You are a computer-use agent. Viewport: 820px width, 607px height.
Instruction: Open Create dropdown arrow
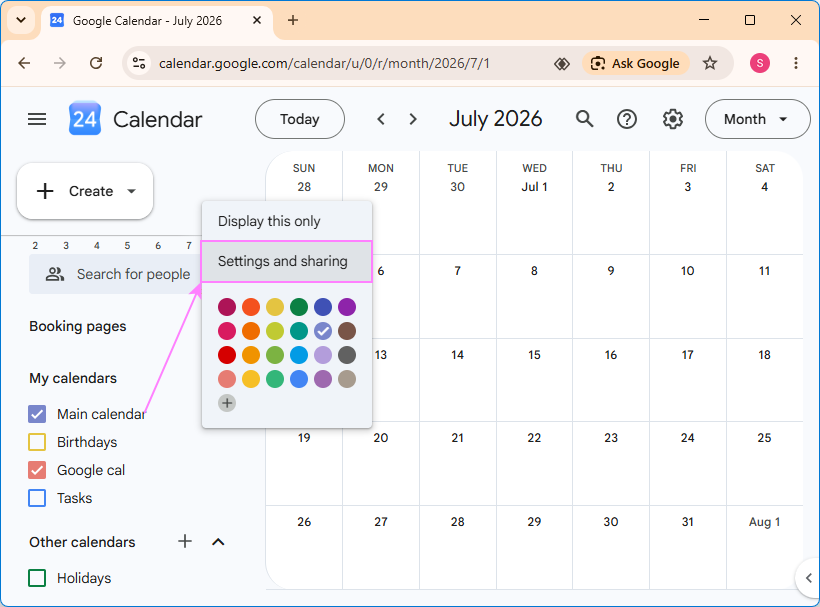[x=132, y=191]
